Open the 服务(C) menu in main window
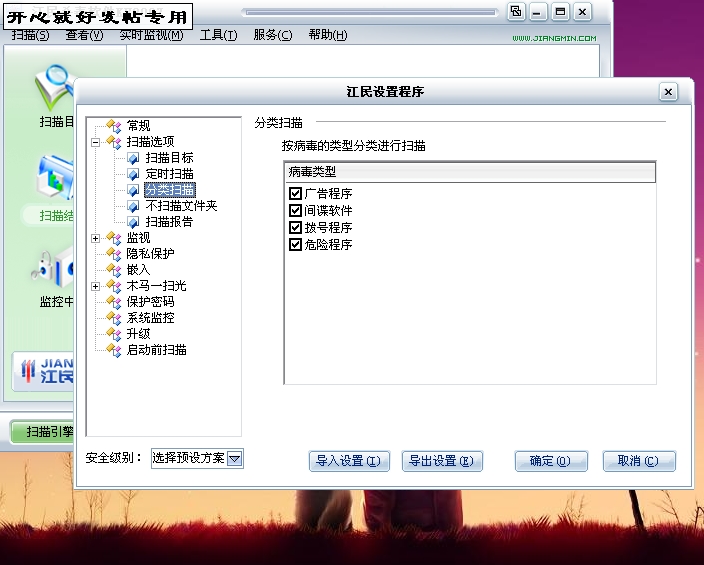704x565 pixels. click(273, 35)
